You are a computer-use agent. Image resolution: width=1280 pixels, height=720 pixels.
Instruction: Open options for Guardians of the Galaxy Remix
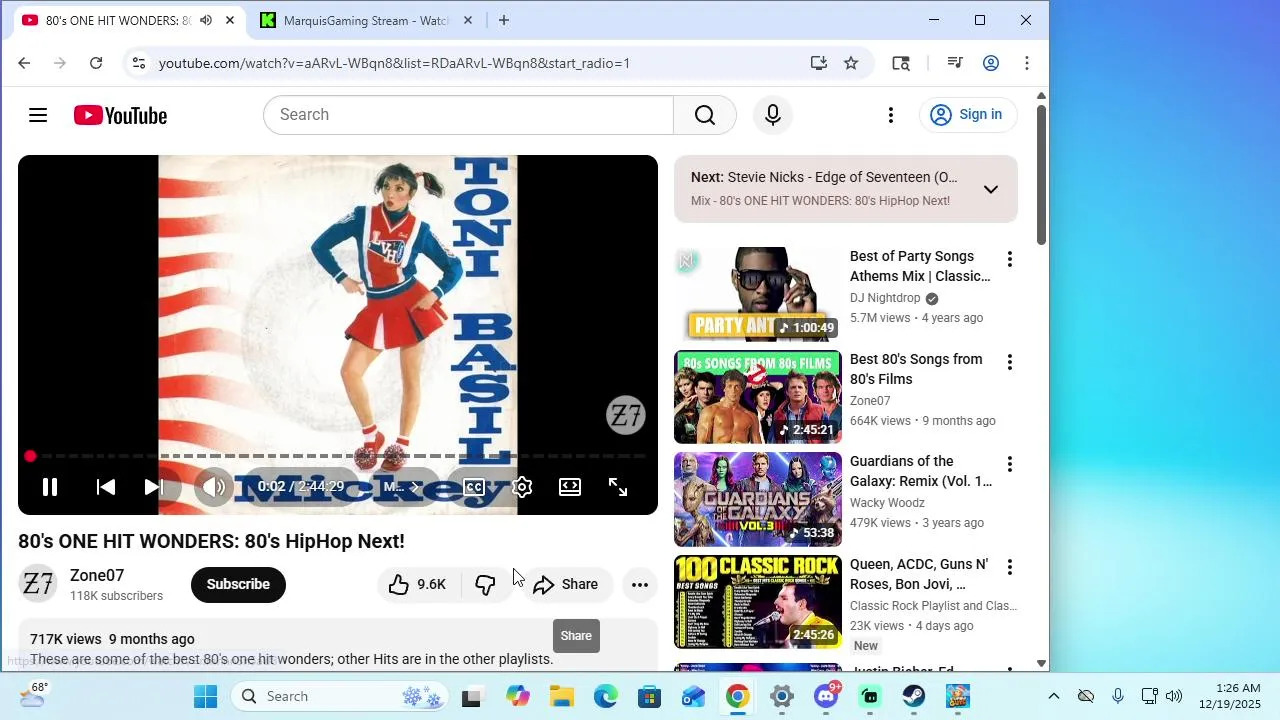(1010, 464)
